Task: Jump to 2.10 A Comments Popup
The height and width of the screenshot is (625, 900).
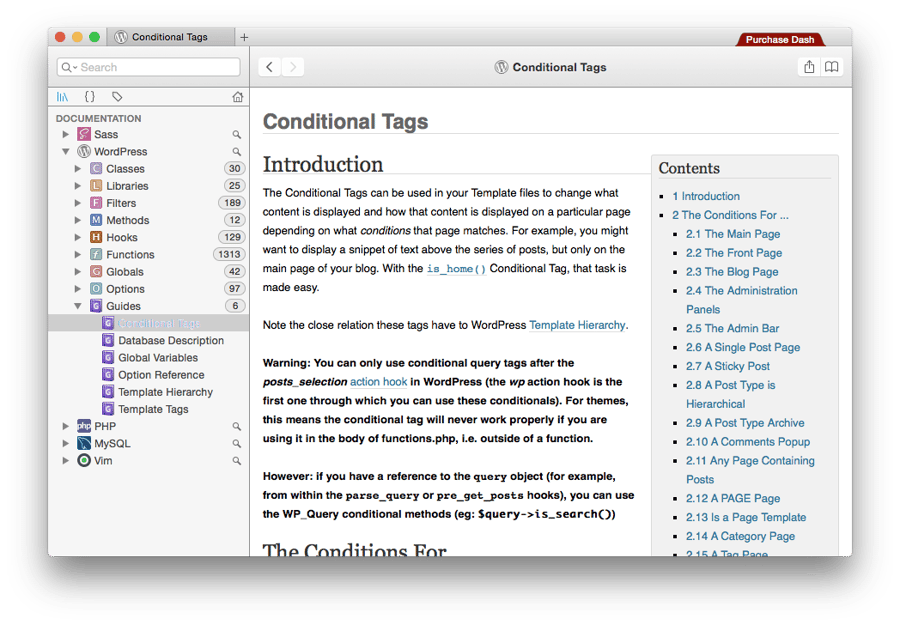Action: point(748,442)
